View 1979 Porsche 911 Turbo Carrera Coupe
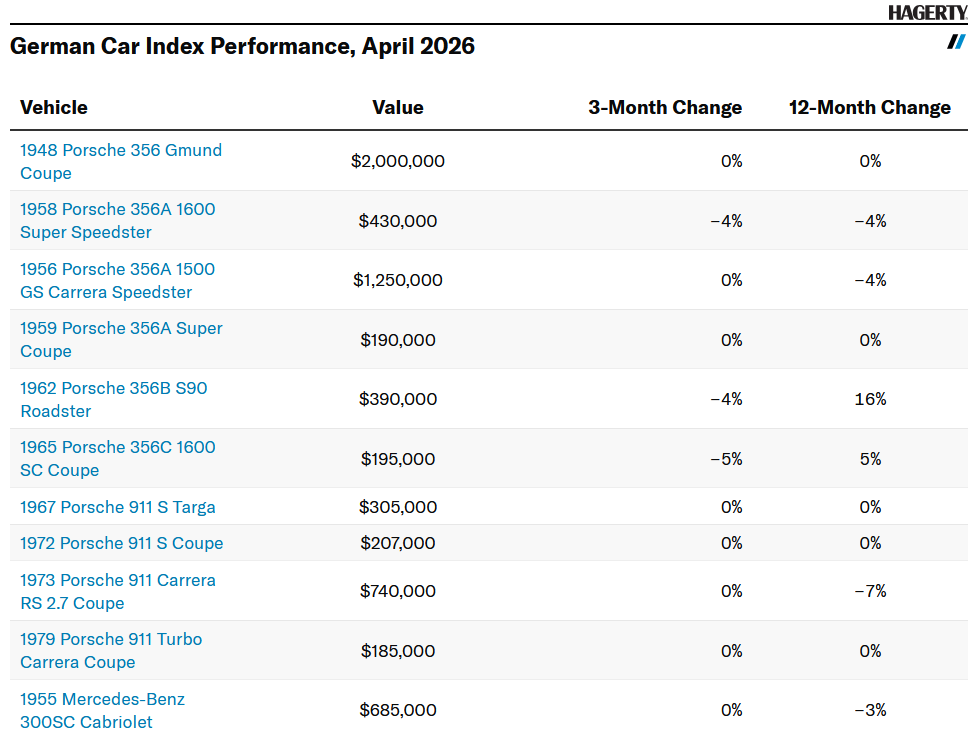This screenshot has height=737, width=973. (x=110, y=651)
